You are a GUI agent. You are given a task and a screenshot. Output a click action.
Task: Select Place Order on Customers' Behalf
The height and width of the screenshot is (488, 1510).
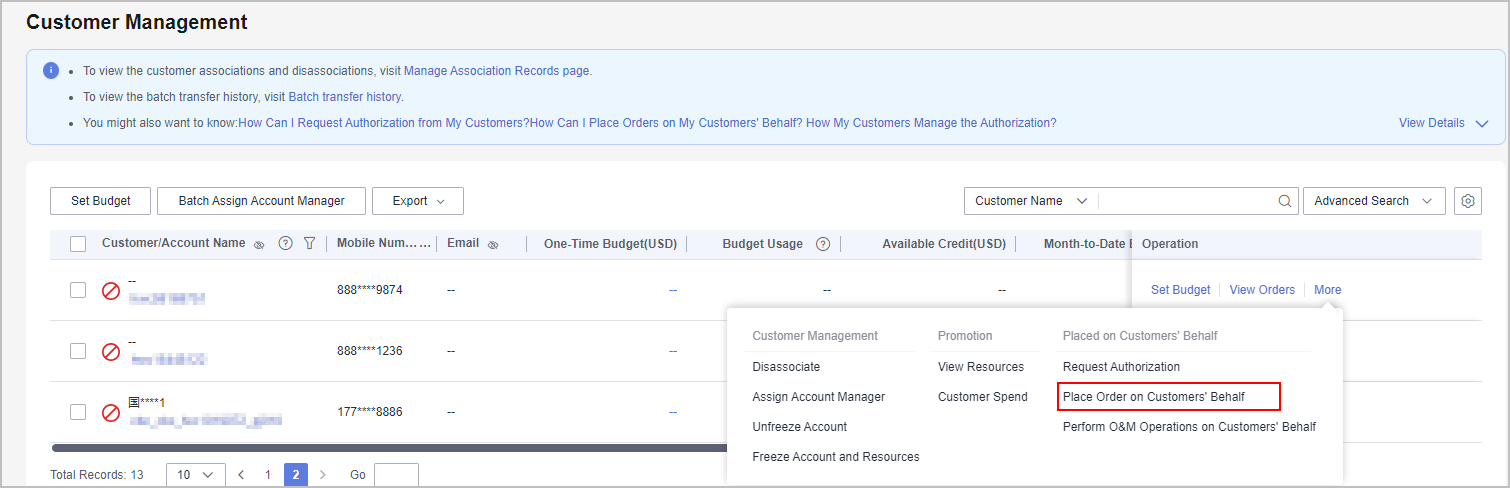pyautogui.click(x=1153, y=397)
